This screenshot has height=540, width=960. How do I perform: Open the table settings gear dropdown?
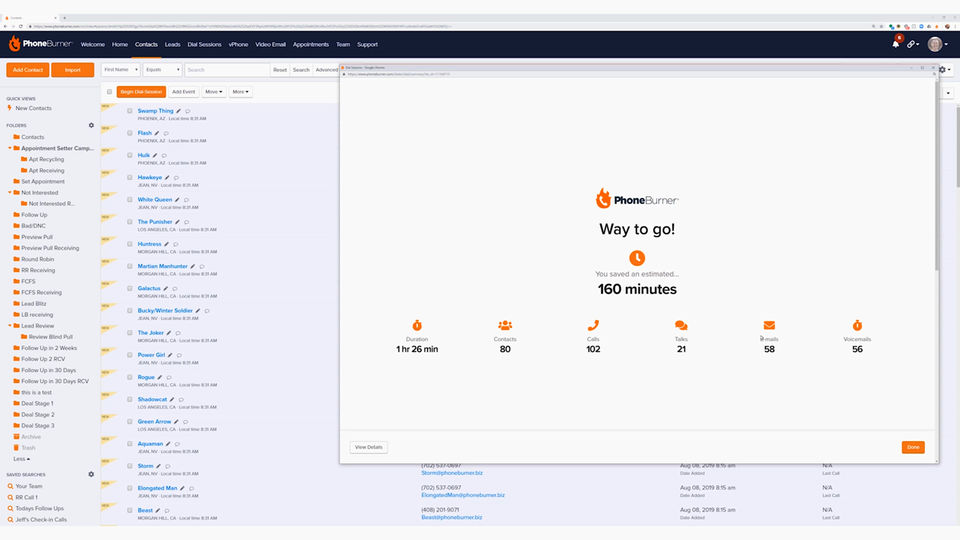coord(945,70)
